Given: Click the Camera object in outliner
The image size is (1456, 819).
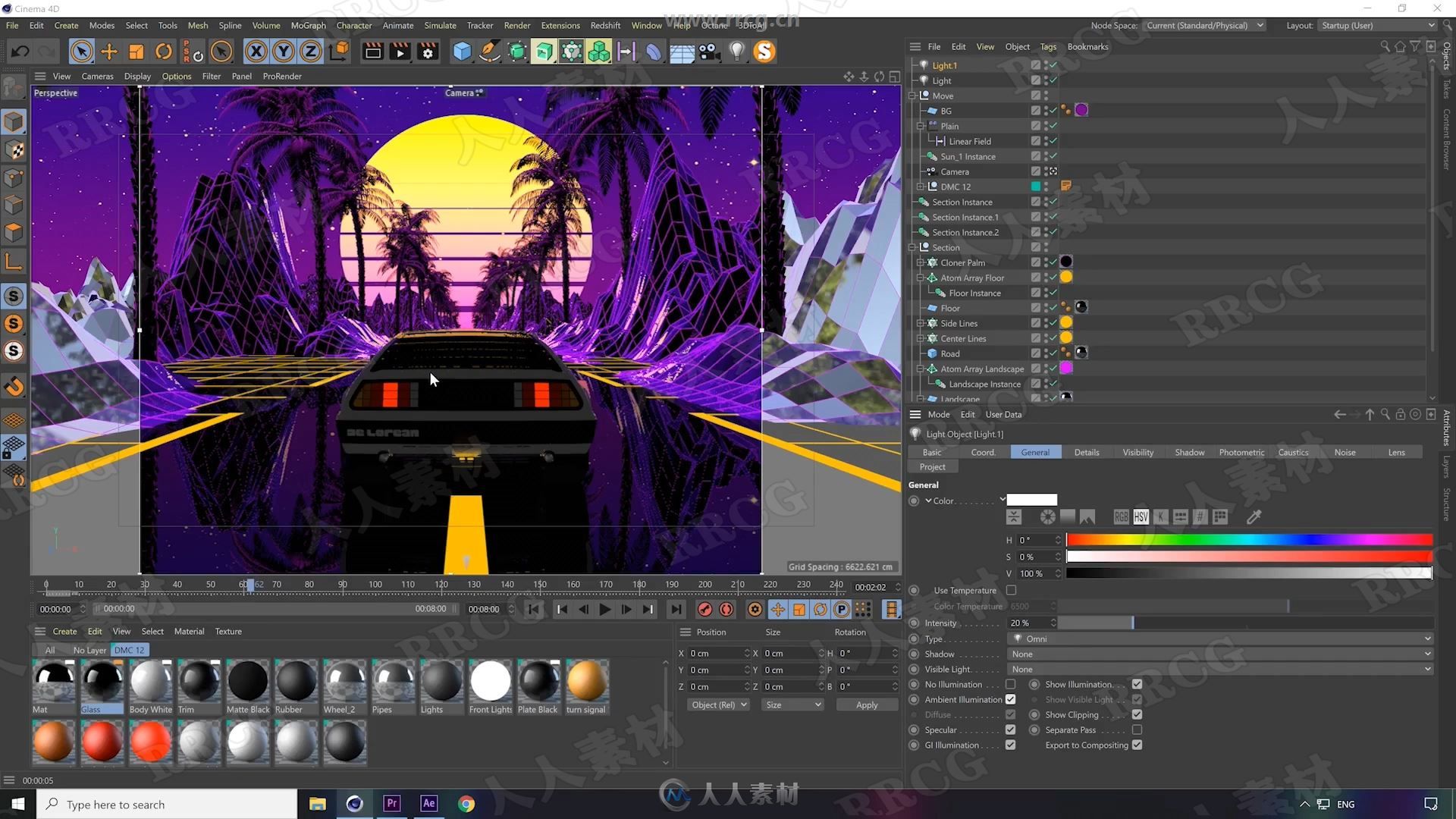Looking at the screenshot, I should tap(954, 172).
